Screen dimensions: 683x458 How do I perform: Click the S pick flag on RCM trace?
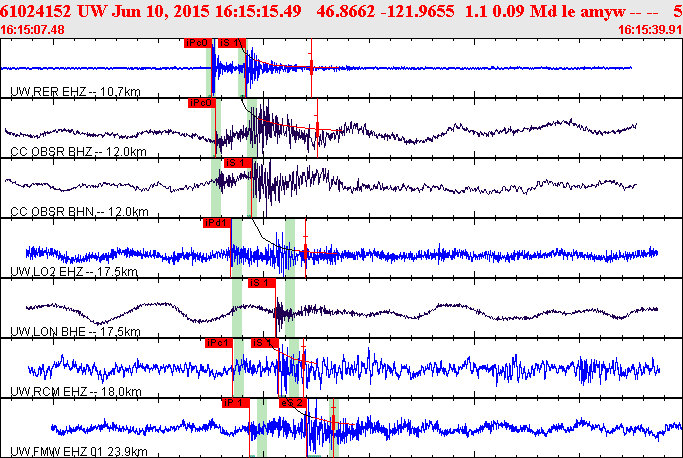(x=263, y=343)
